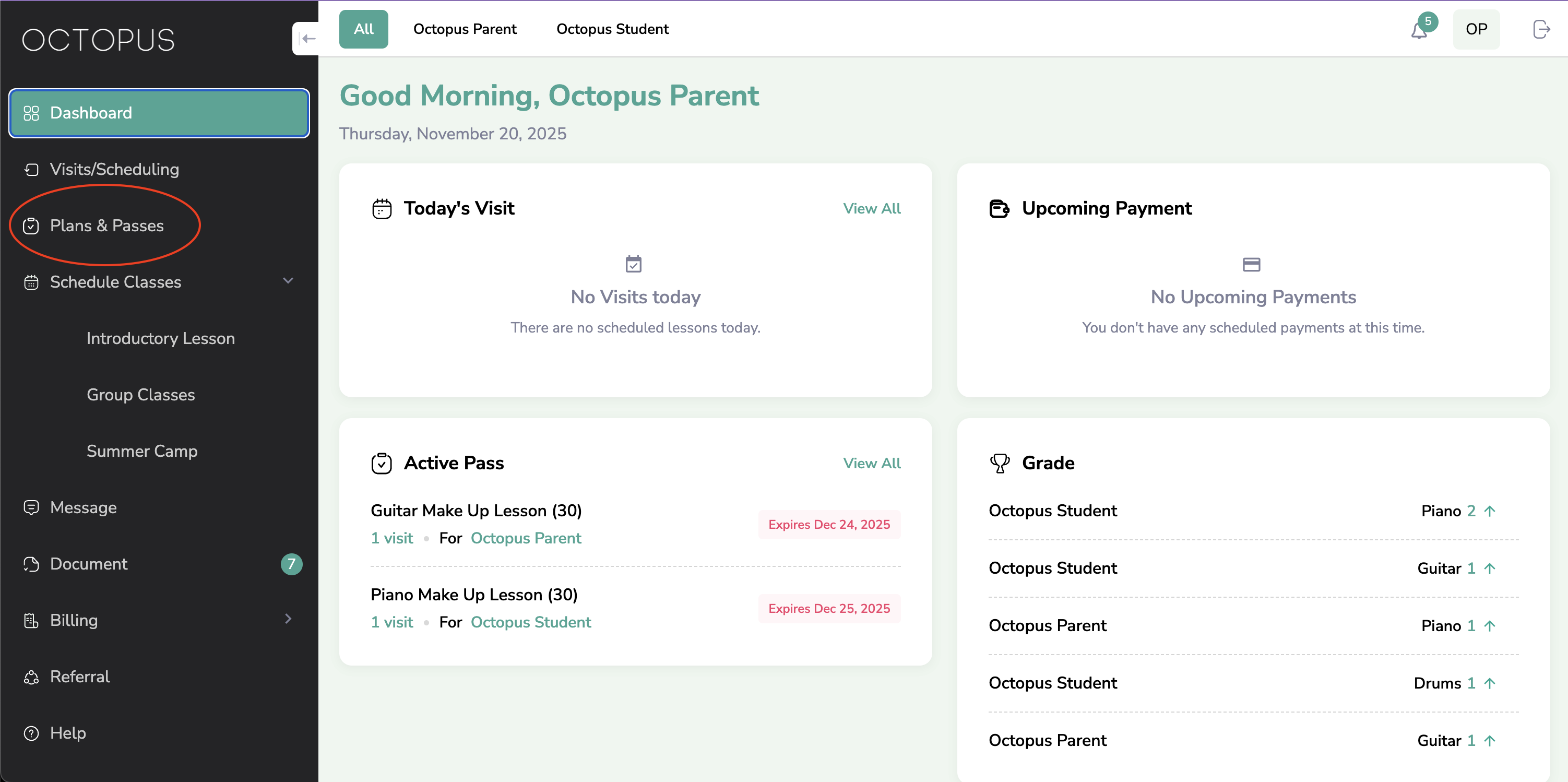Collapse the Schedule Classes chevron
1568x782 pixels.
click(288, 280)
